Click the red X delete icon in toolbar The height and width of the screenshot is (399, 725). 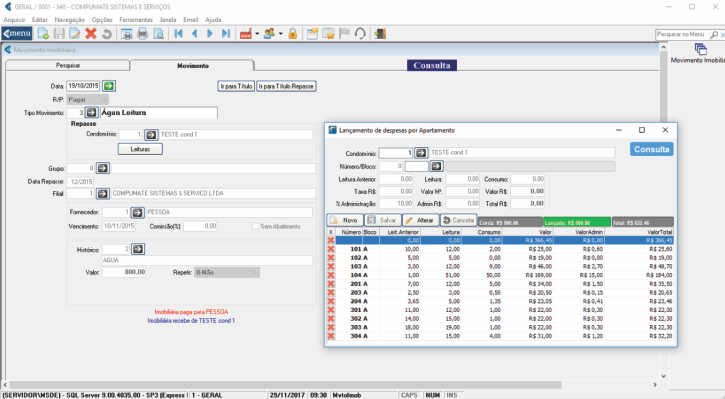[x=91, y=33]
